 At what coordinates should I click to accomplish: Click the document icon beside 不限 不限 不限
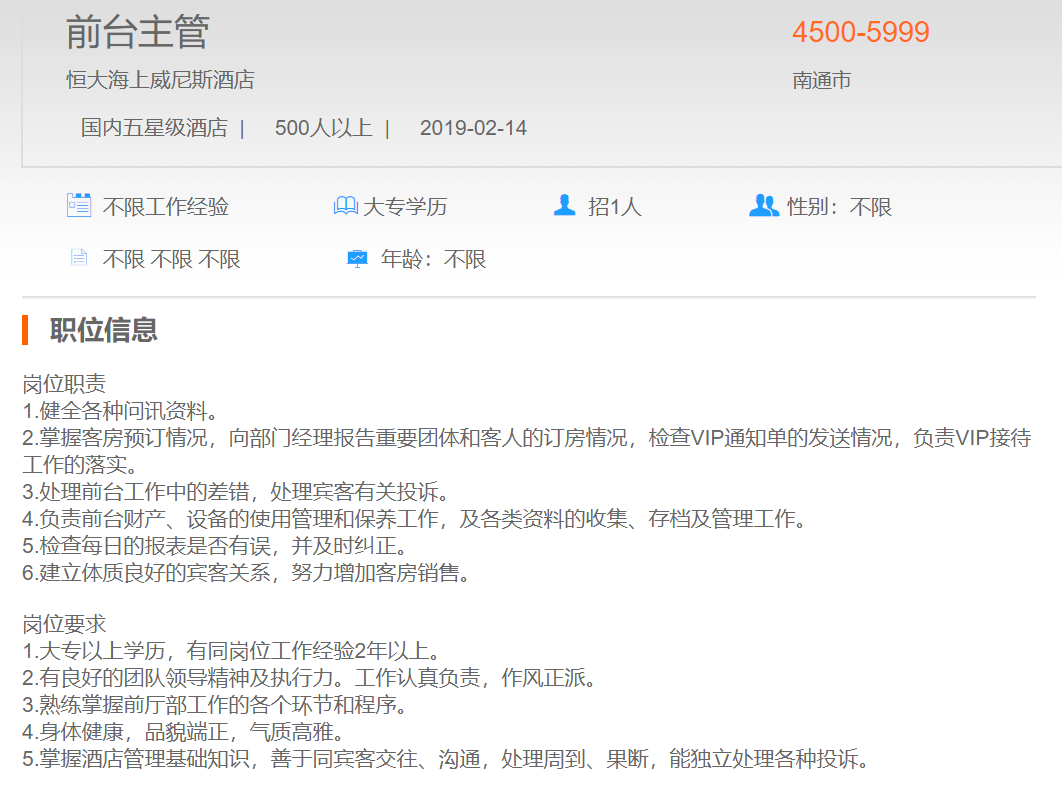(79, 259)
